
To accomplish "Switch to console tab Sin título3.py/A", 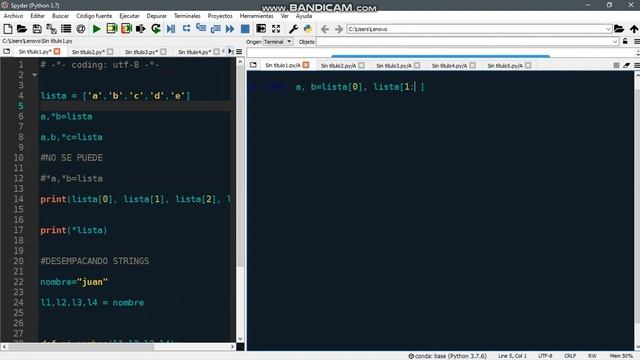I will [393, 65].
